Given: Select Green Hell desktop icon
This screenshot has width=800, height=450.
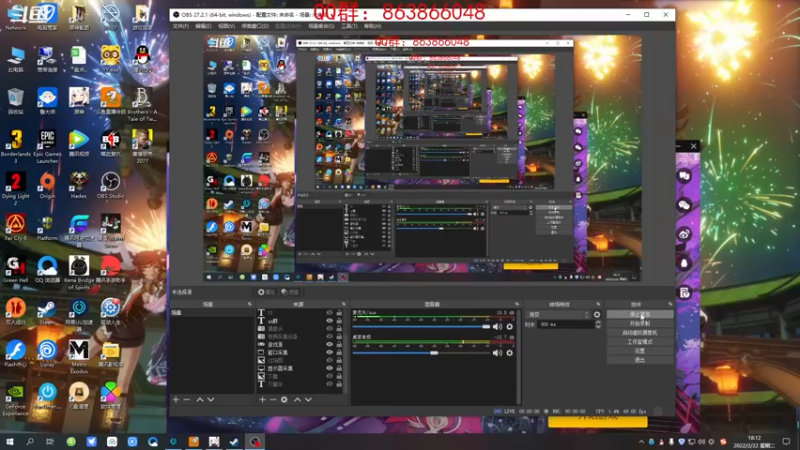Looking at the screenshot, I should pos(15,269).
